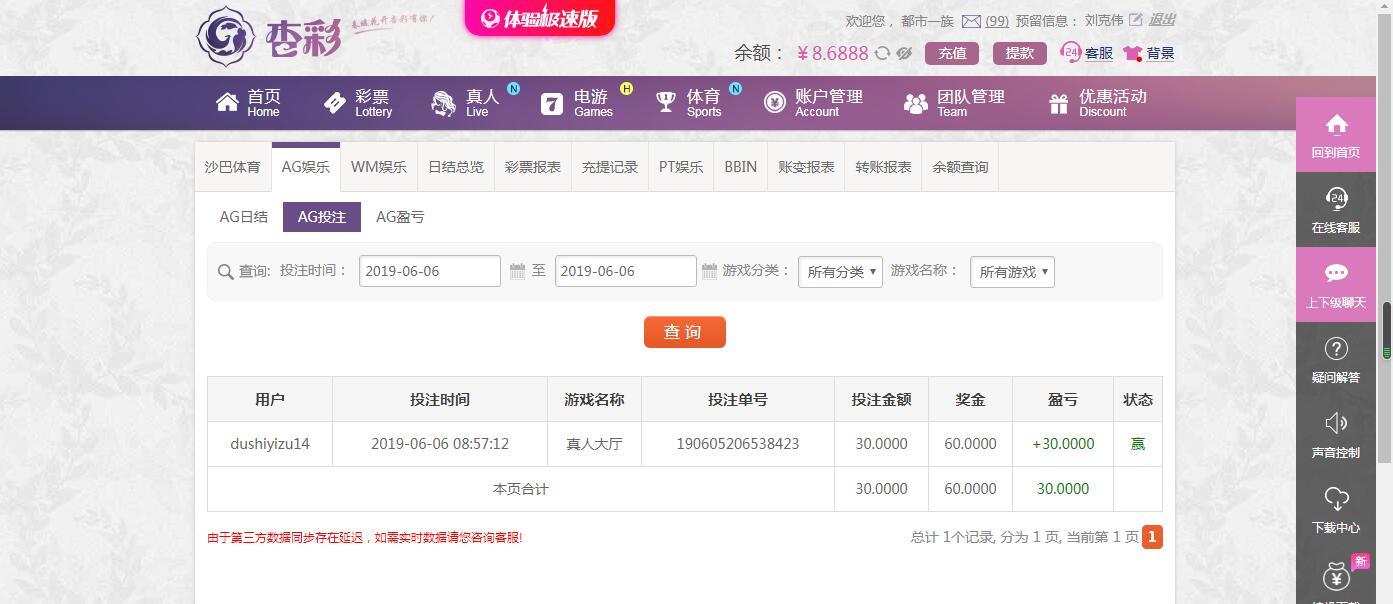The width and height of the screenshot is (1393, 604).
Task: Click the user cell dushiyizu14
Action: pyautogui.click(x=270, y=444)
